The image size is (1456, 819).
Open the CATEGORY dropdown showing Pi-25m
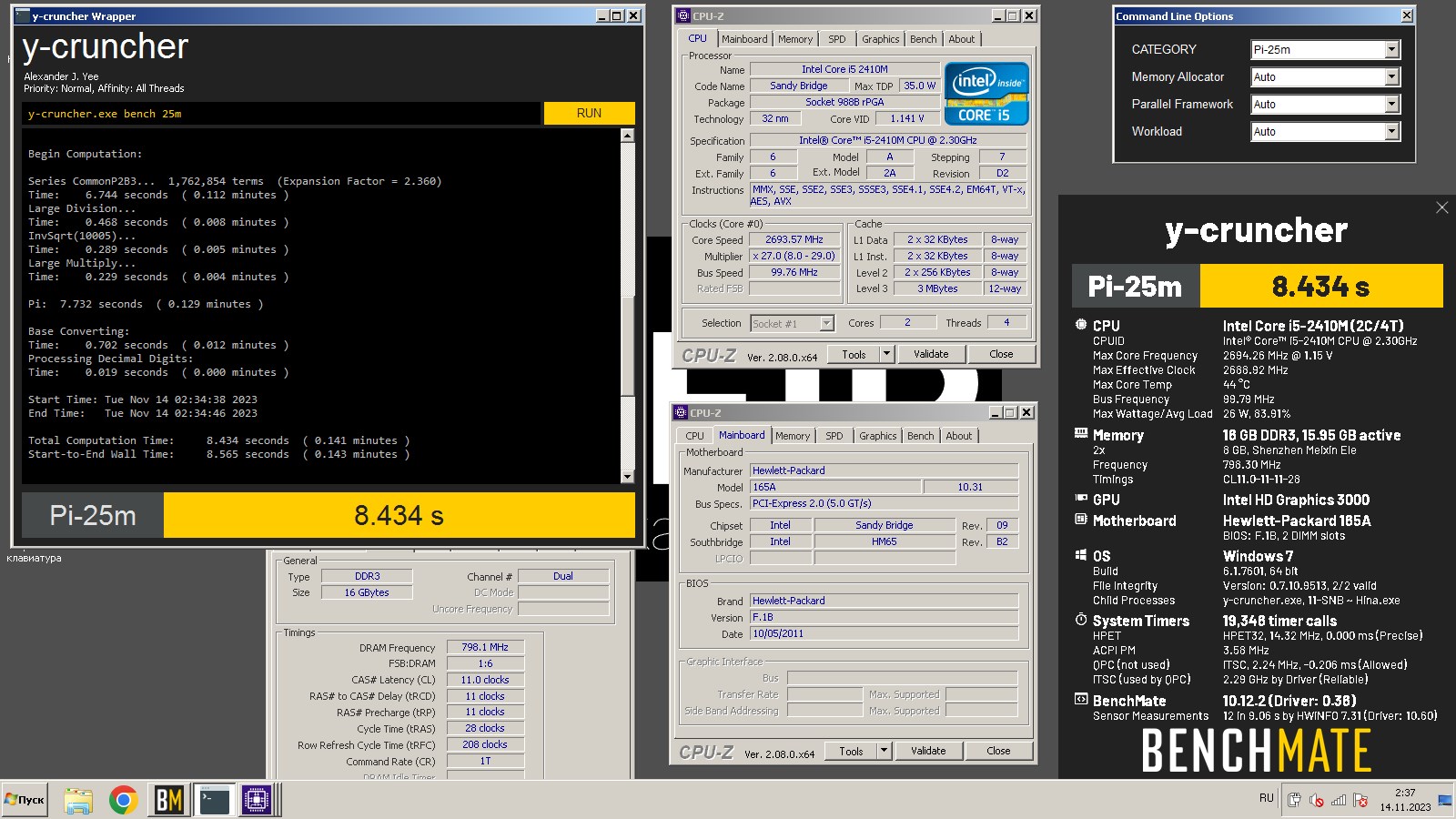[x=1391, y=50]
